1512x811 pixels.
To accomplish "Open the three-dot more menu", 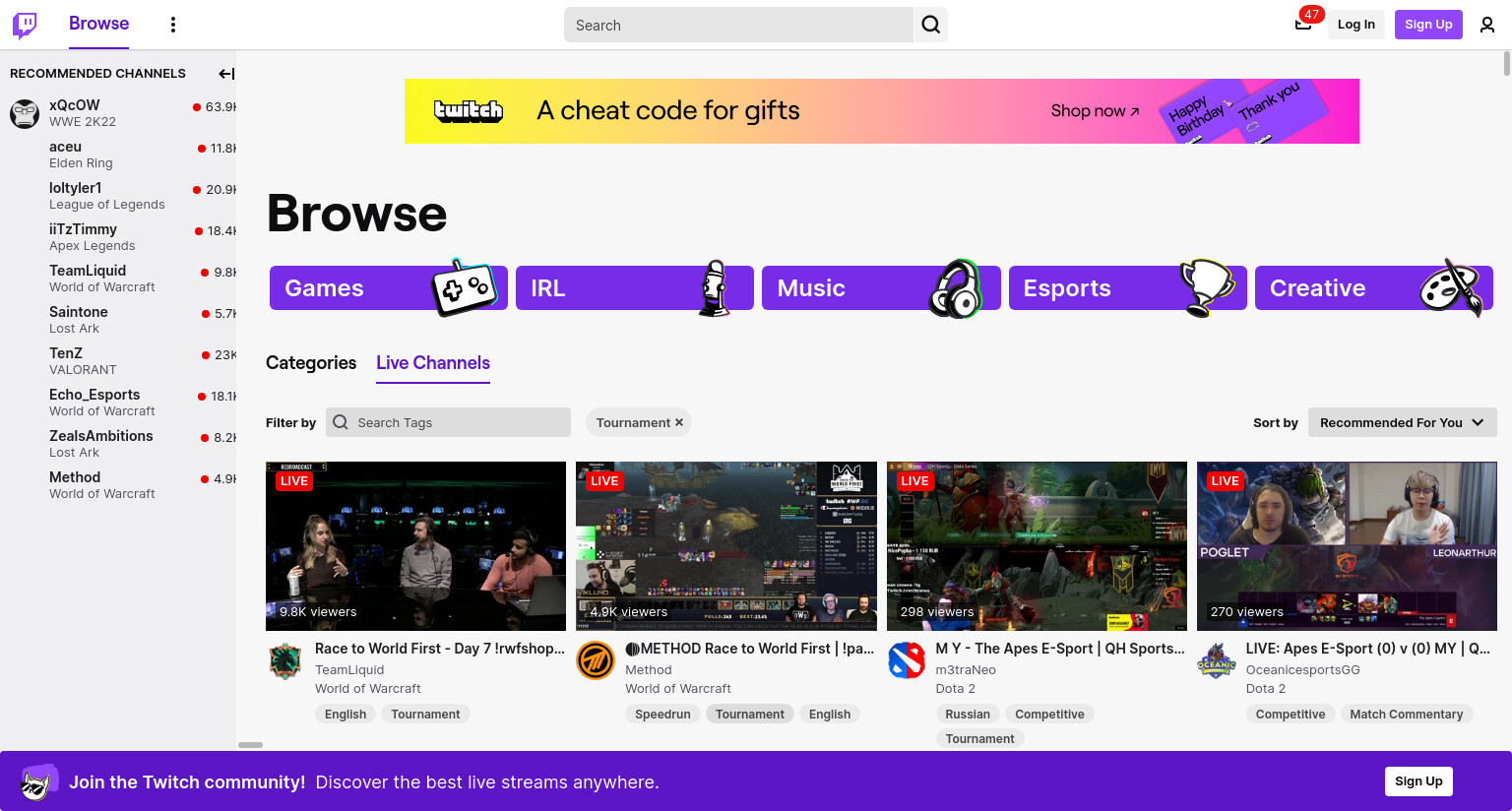I will tap(173, 25).
